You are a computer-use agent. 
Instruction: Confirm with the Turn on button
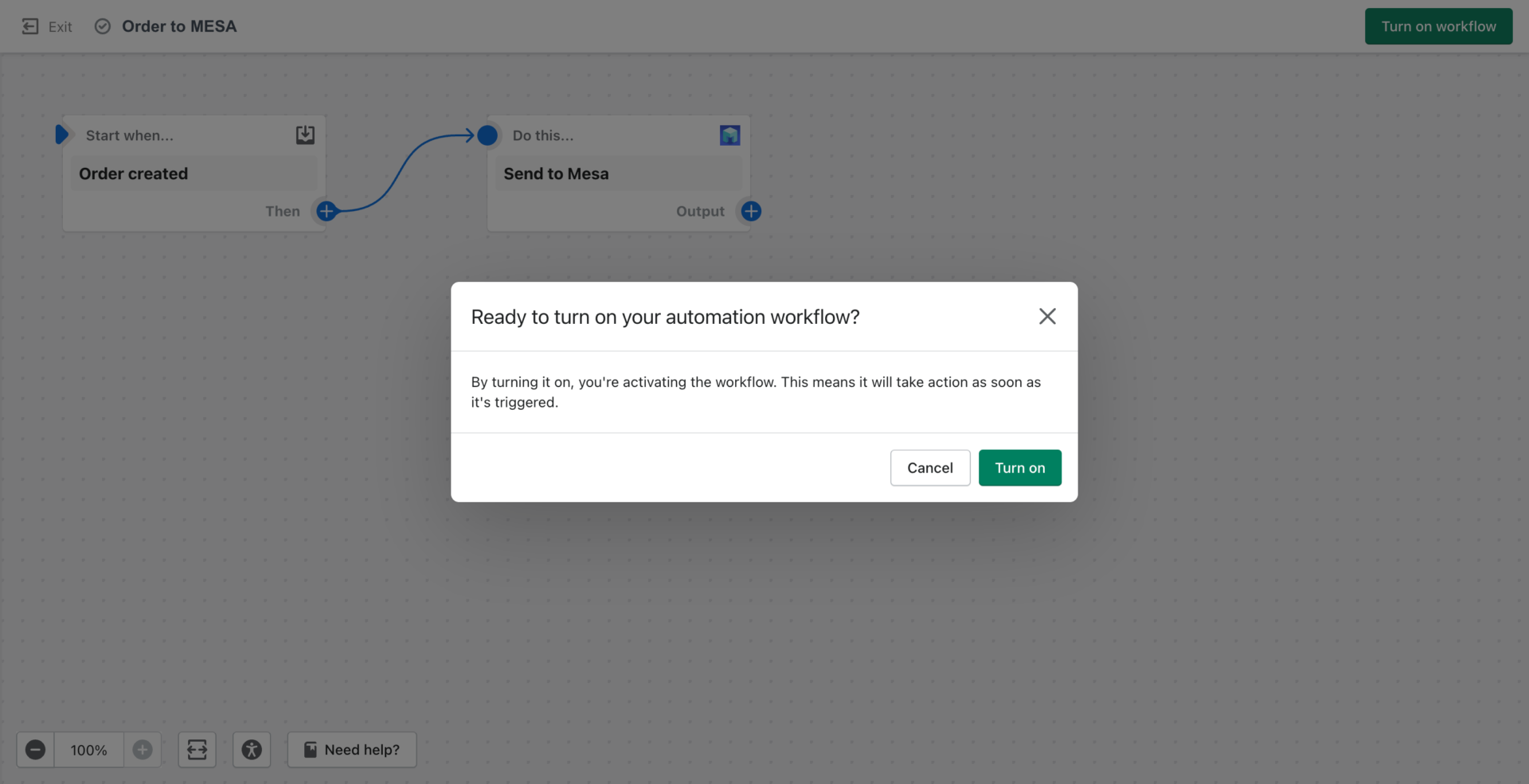1019,467
